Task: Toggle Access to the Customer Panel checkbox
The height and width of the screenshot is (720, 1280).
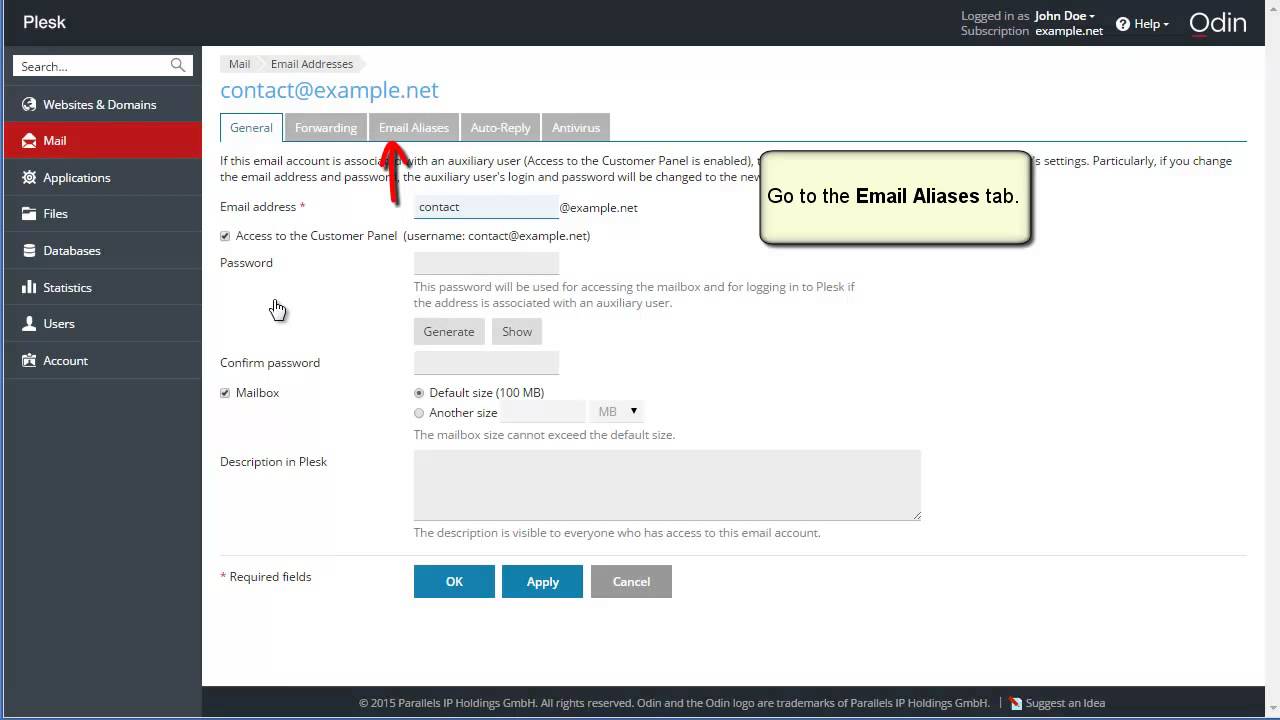Action: click(225, 236)
